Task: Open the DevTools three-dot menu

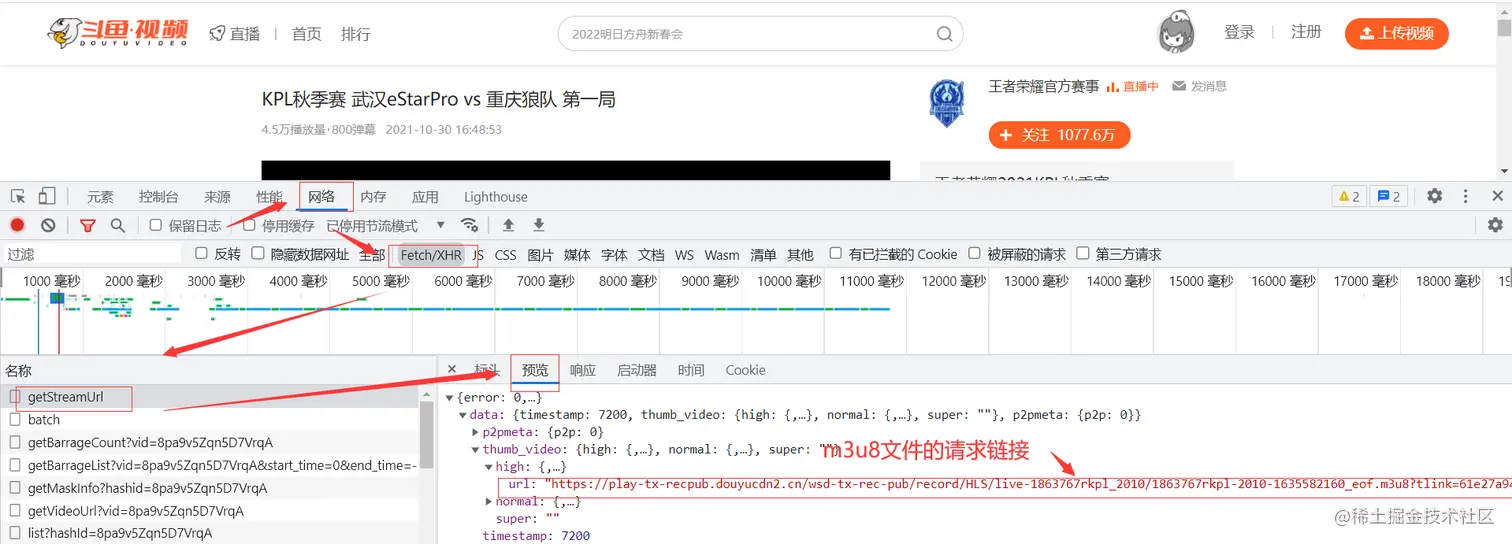Action: click(x=1466, y=196)
